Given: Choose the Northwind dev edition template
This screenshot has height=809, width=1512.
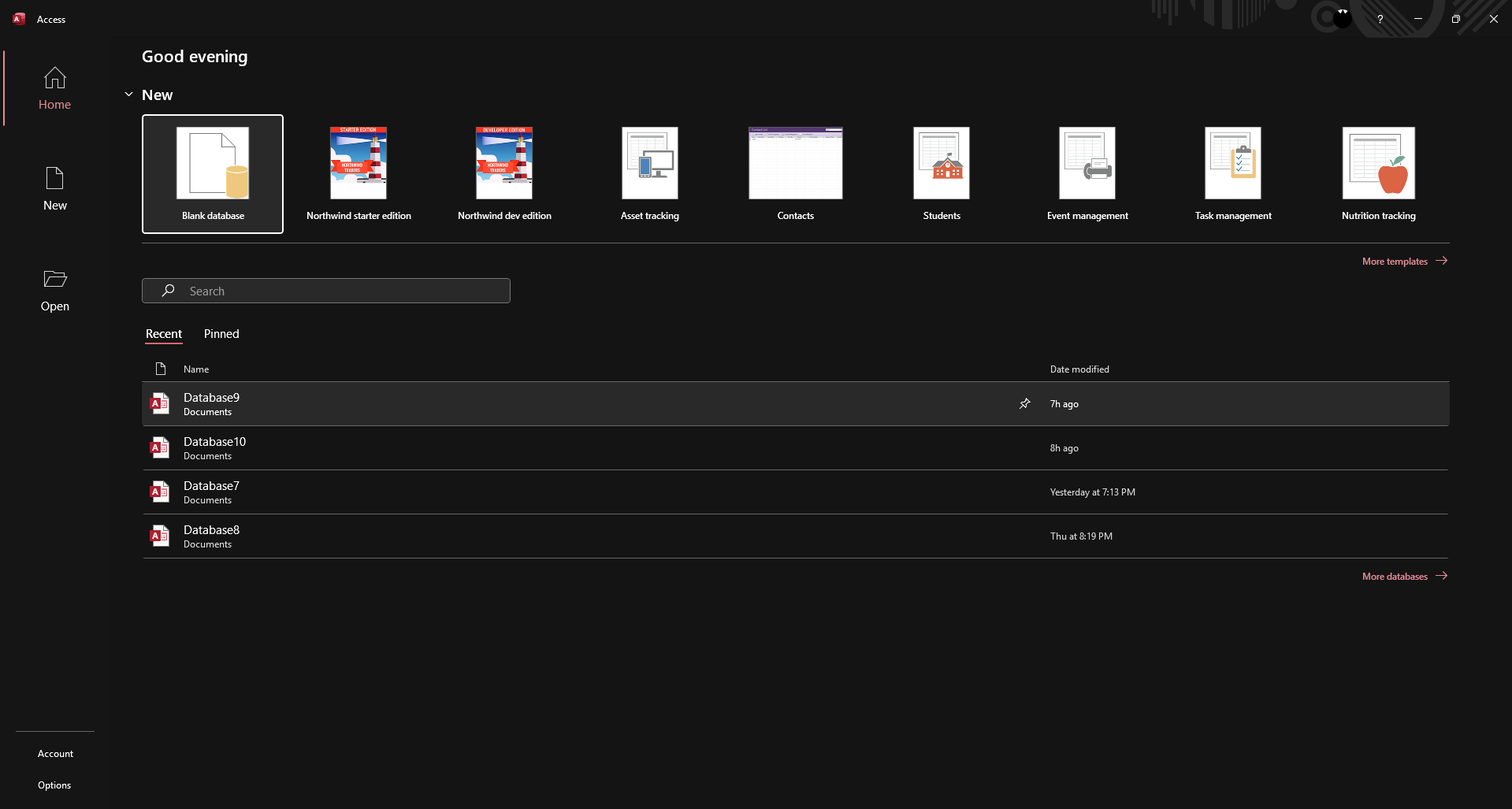Looking at the screenshot, I should [504, 174].
